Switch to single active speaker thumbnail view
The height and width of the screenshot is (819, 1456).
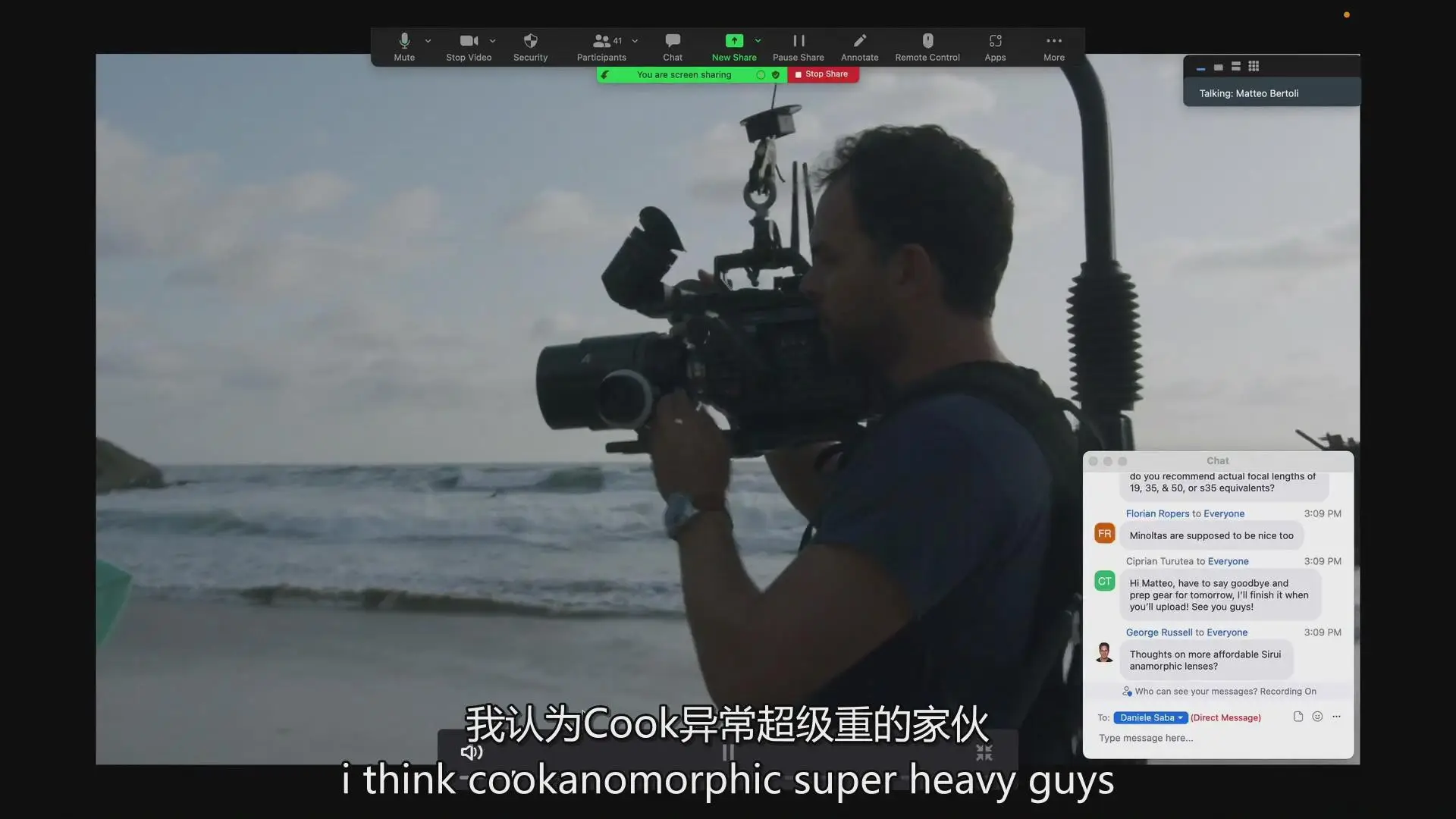pyautogui.click(x=1218, y=67)
